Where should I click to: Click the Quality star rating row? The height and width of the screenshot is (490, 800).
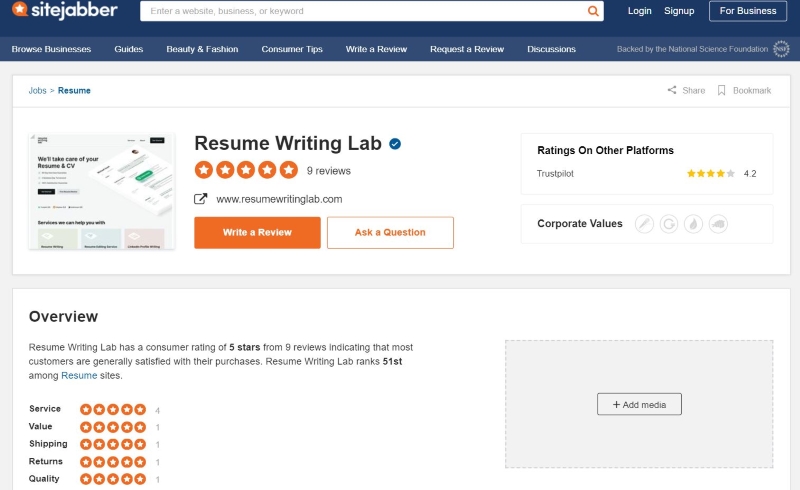[113, 479]
